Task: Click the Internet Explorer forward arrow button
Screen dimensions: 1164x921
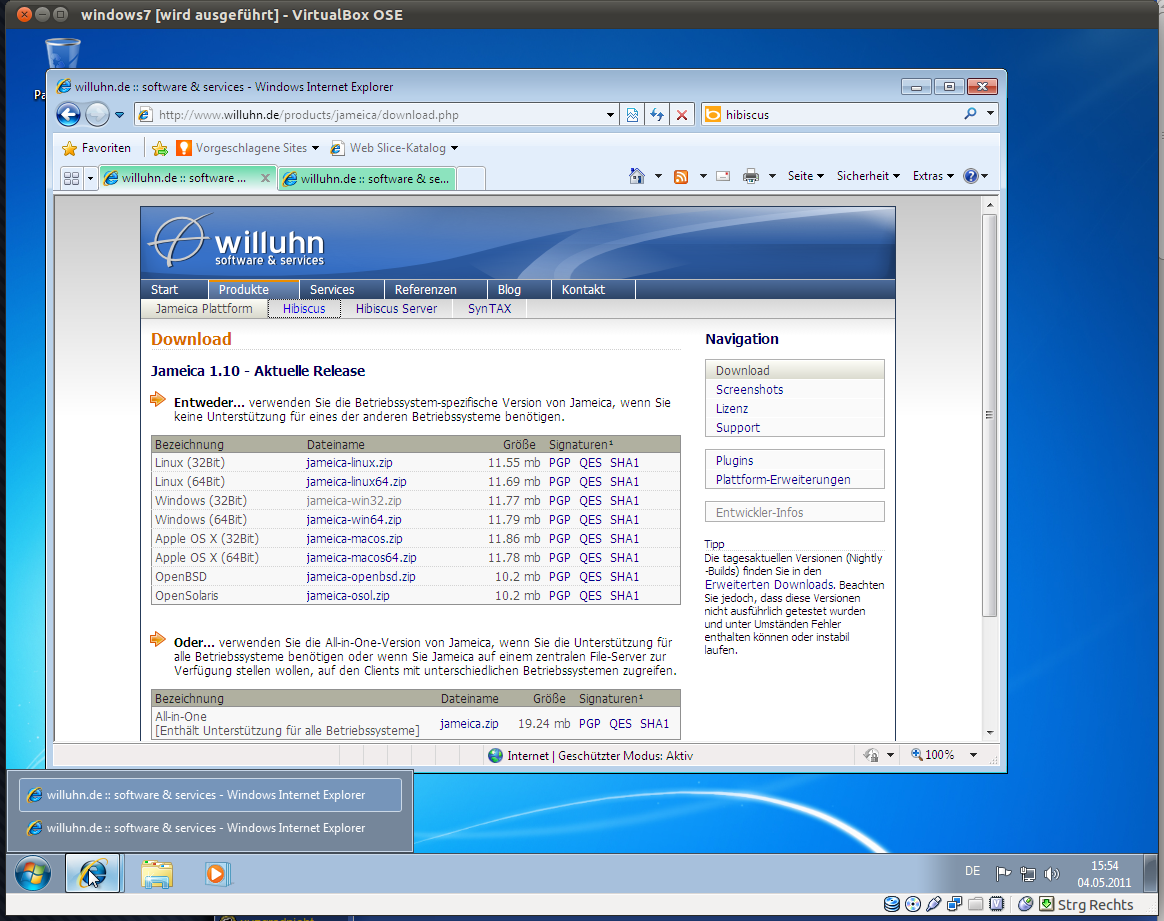Action: click(x=97, y=114)
